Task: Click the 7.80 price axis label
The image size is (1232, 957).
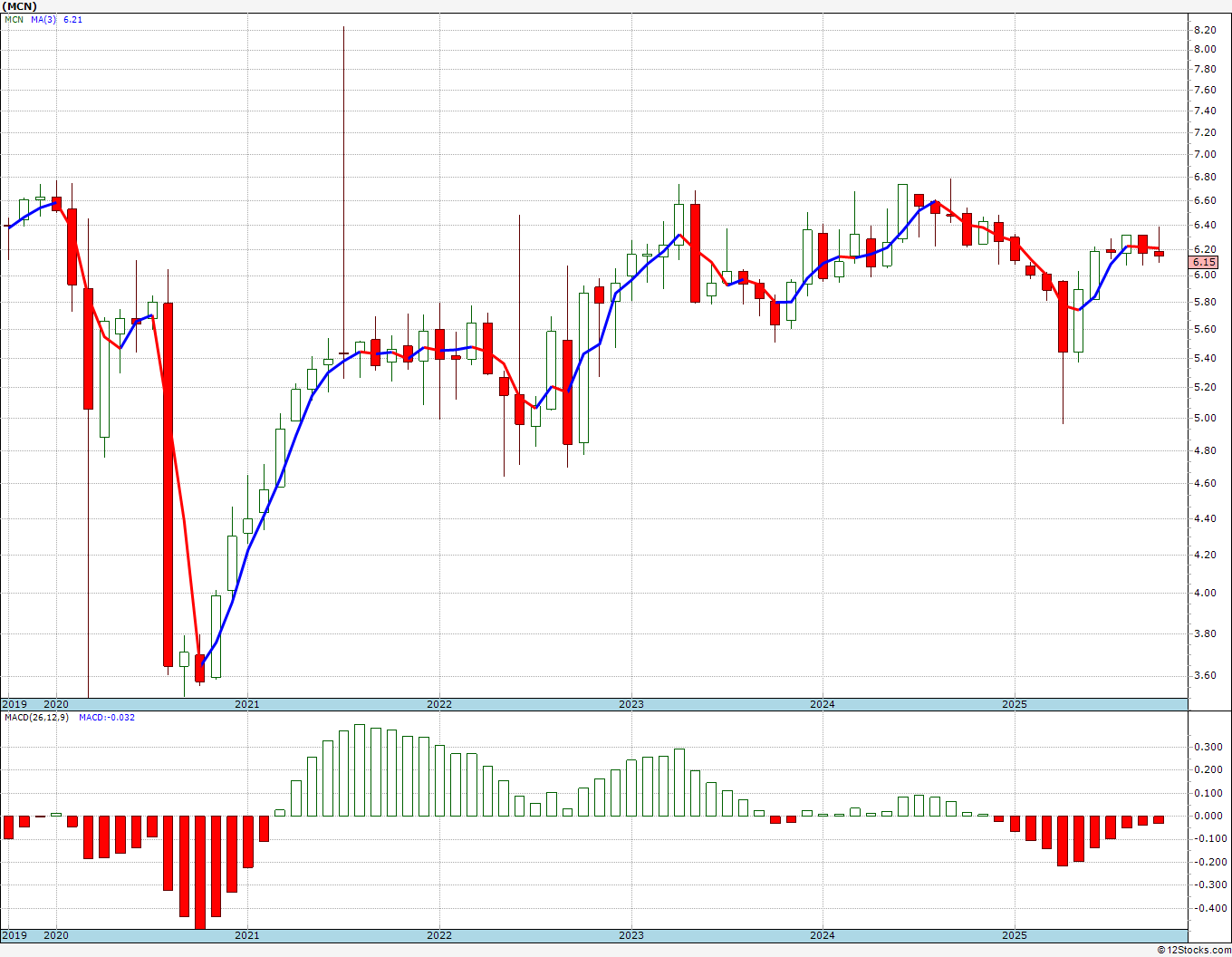Action: [x=1205, y=69]
